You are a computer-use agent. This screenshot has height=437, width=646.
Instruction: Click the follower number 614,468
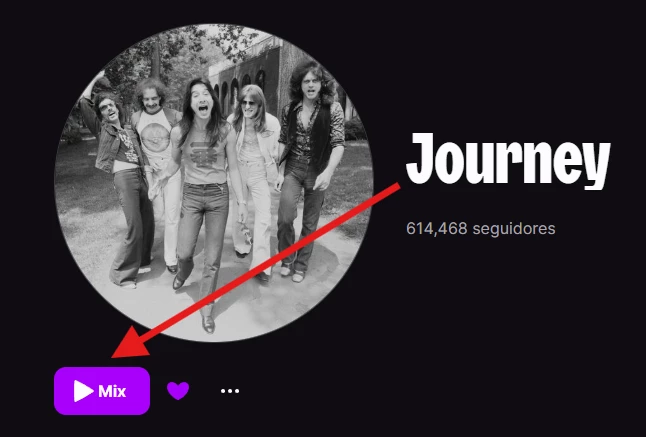(437, 228)
